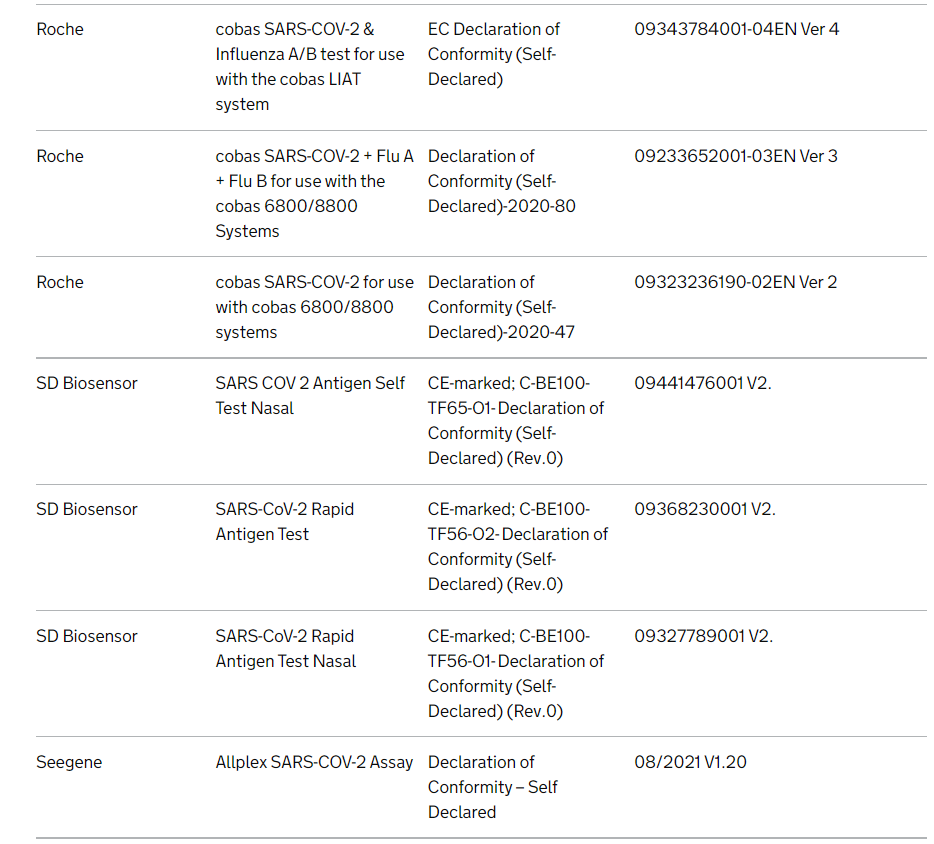Click SARS COV 2 Antigen Self Test Nasal
The image size is (934, 844).
(x=310, y=395)
